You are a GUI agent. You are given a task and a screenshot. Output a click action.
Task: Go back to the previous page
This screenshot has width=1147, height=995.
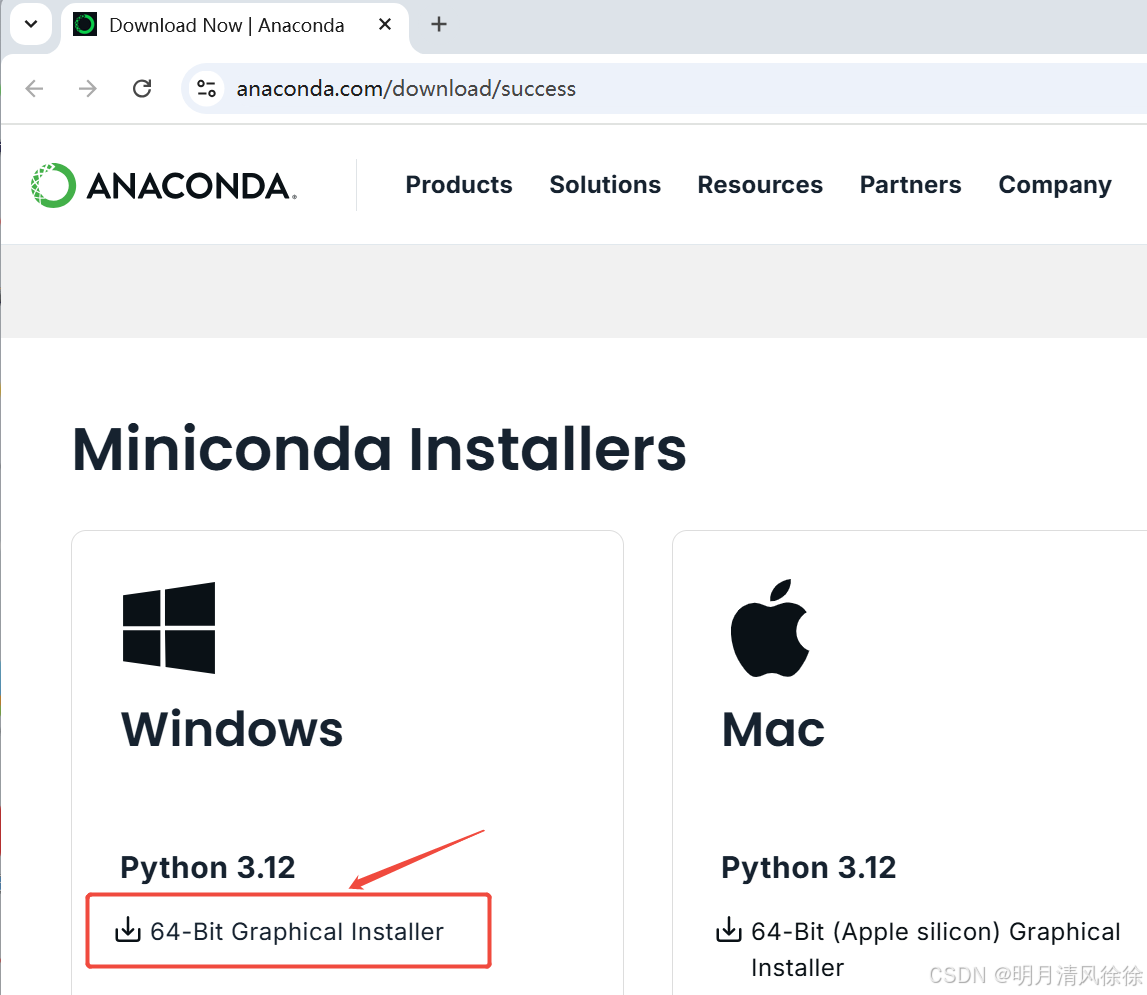pyautogui.click(x=34, y=89)
